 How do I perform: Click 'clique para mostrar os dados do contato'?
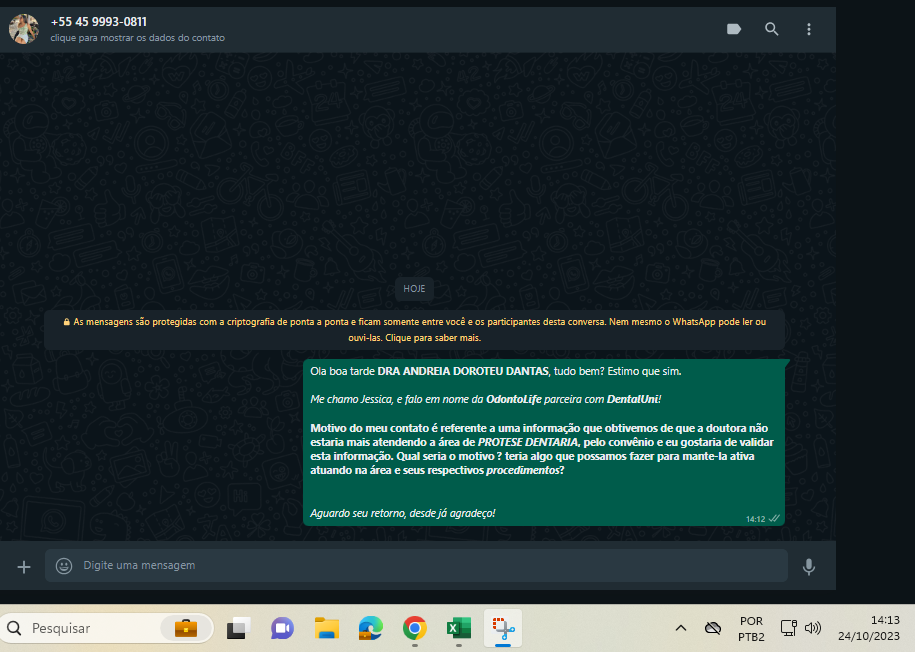137,38
